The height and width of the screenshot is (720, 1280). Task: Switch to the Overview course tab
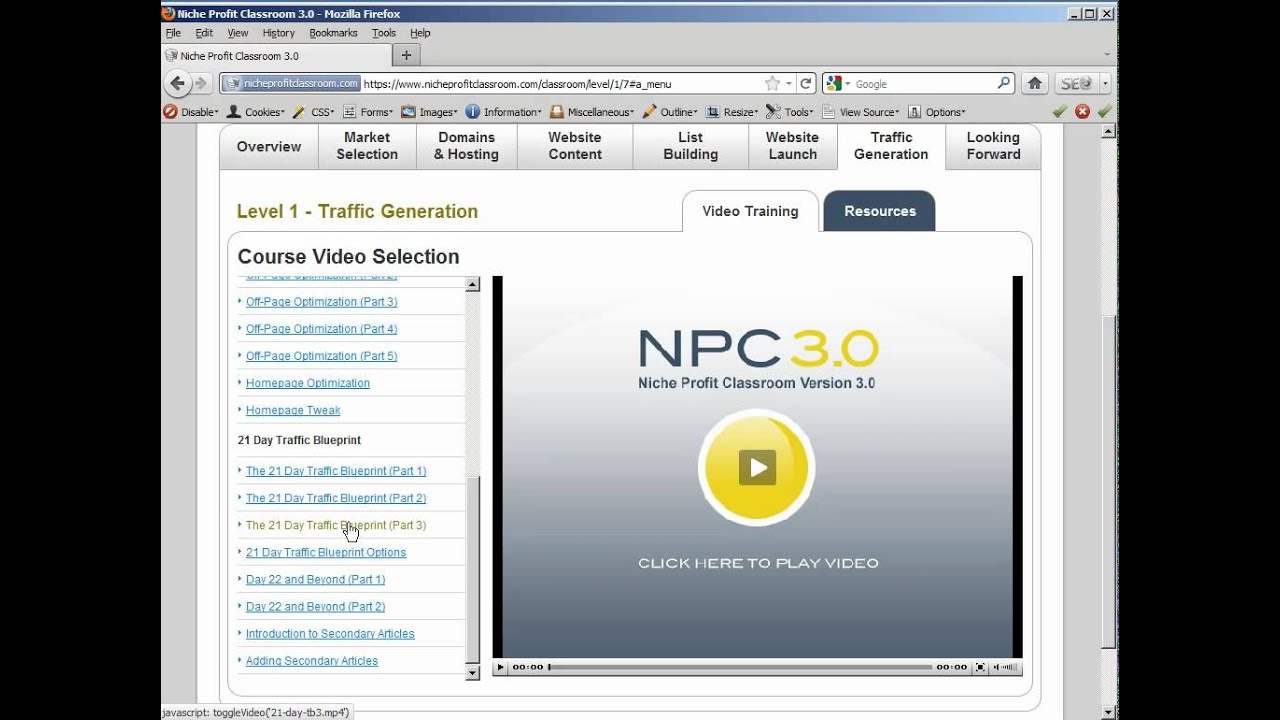coord(269,146)
